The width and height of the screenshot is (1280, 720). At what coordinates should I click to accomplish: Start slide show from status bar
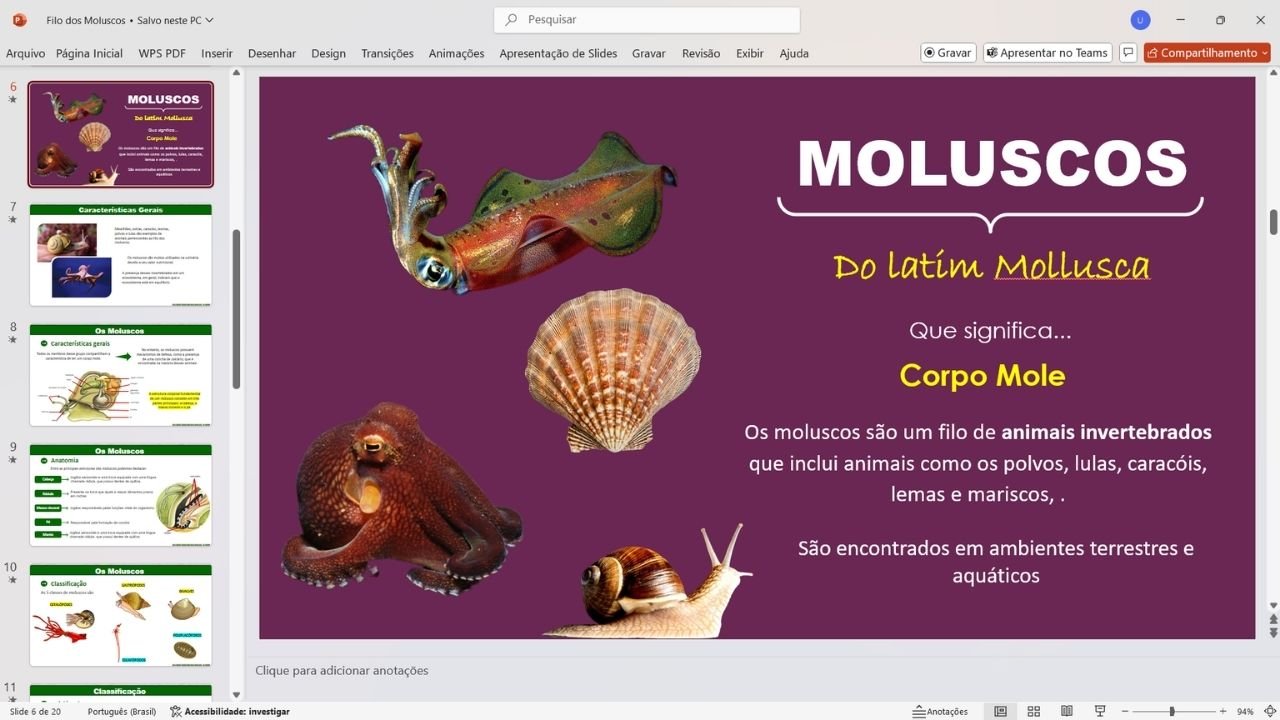tap(1100, 711)
